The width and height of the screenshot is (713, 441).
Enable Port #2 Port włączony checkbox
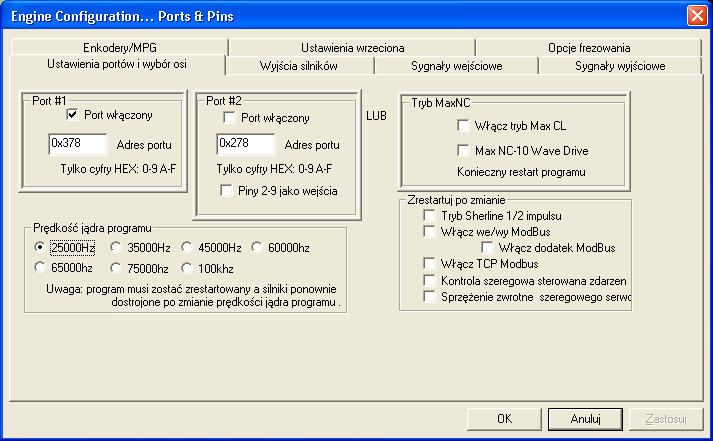[x=229, y=118]
